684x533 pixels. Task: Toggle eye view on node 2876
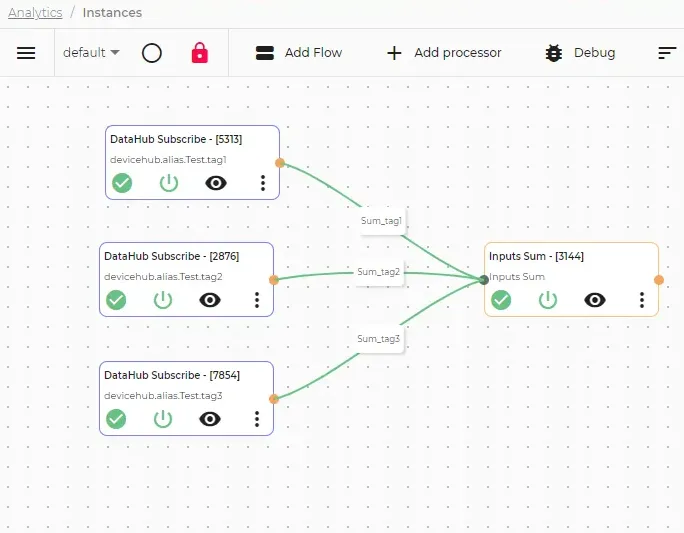tap(210, 300)
